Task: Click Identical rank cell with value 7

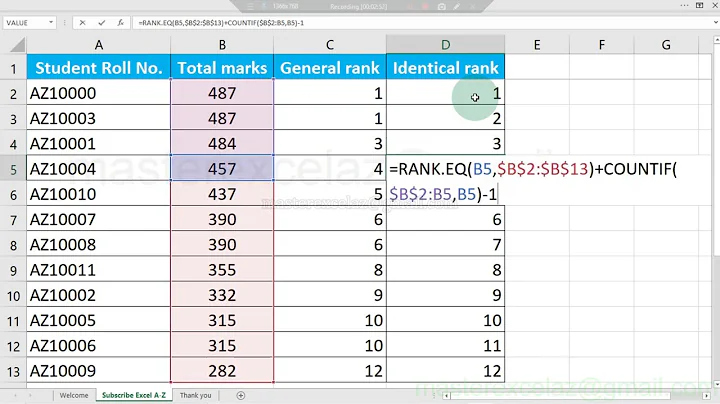Action: 445,245
